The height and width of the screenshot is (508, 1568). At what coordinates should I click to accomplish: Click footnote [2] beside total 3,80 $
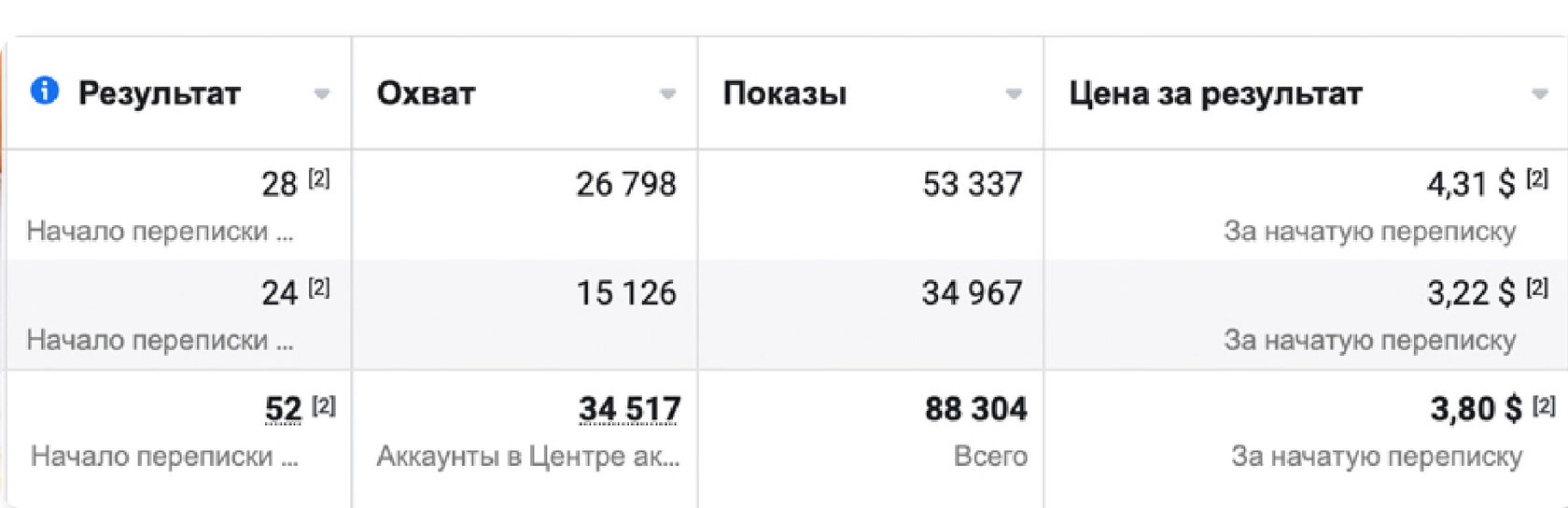1545,405
